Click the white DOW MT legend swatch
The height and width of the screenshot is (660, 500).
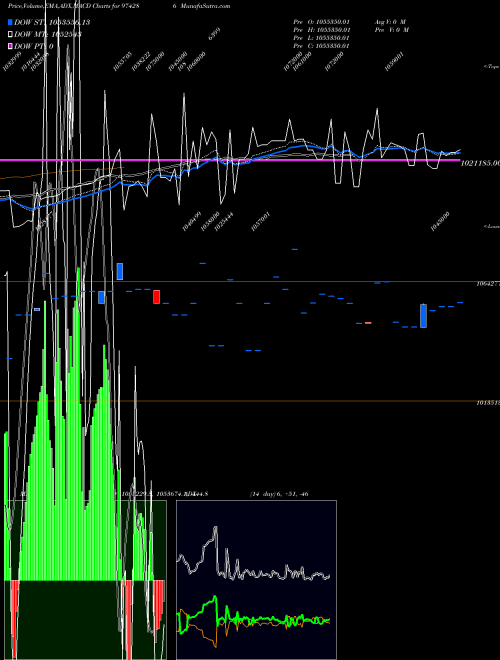tap(10, 34)
